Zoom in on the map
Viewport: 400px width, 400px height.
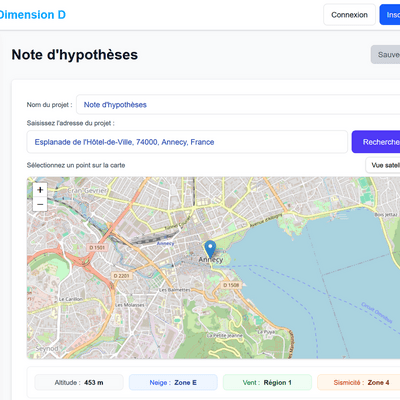[40, 190]
